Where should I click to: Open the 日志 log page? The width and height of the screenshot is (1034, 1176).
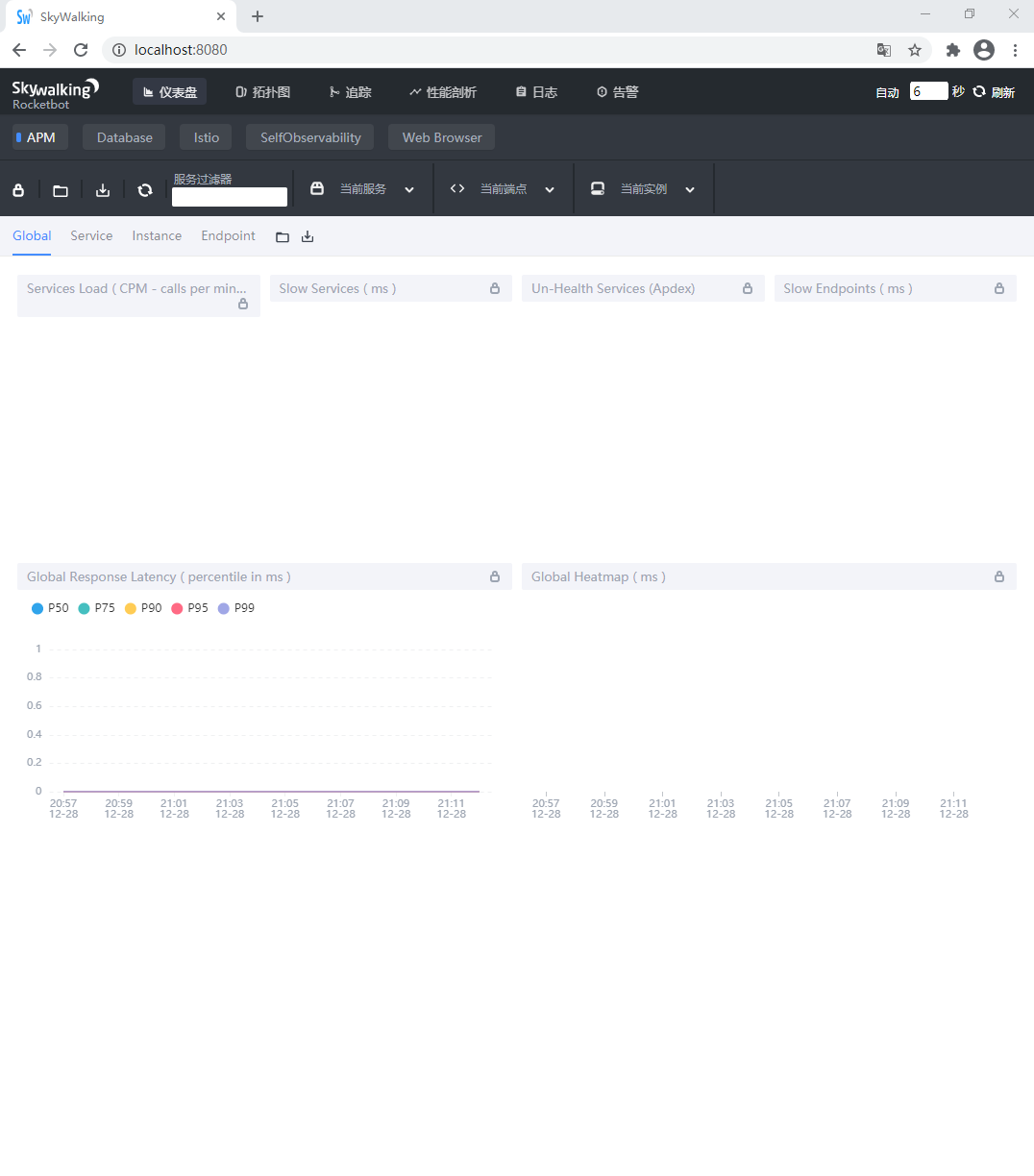point(536,92)
